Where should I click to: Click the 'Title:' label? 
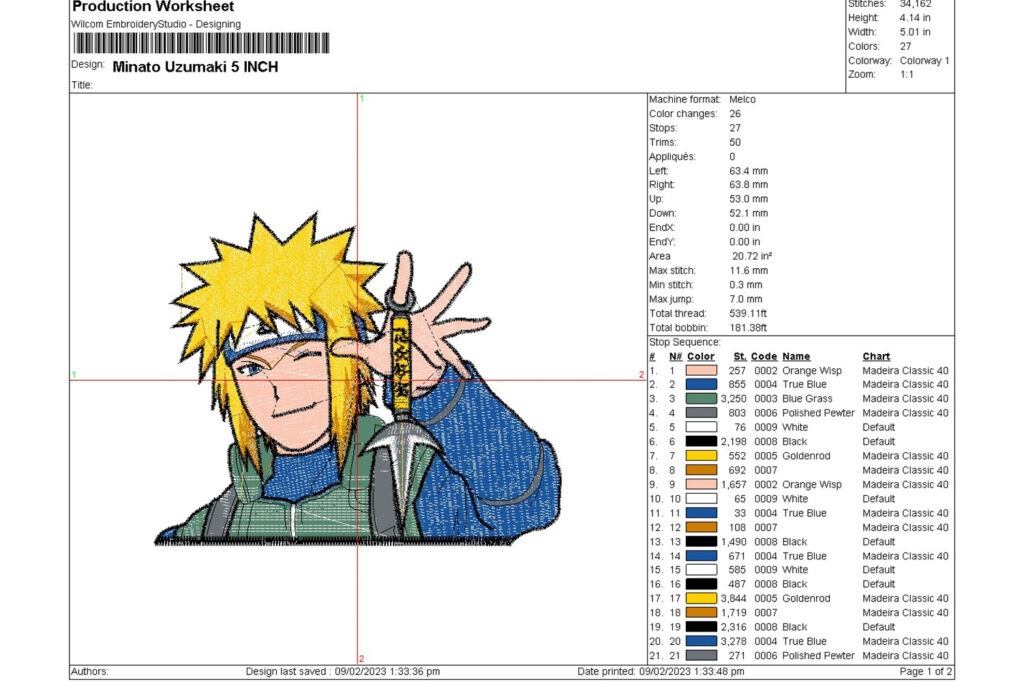click(x=82, y=85)
